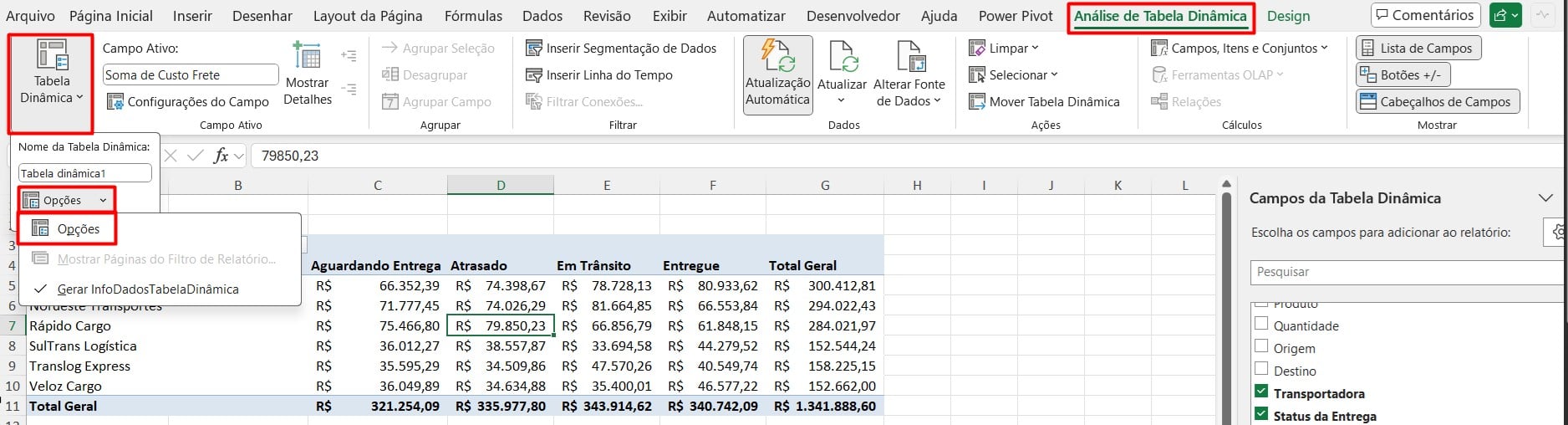
Task: Open the Opções dropdown button
Action: point(65,200)
